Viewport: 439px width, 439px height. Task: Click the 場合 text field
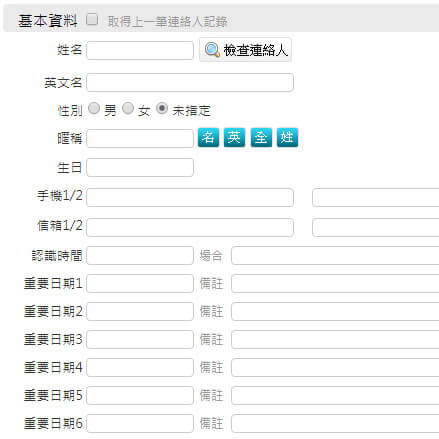tap(335, 255)
